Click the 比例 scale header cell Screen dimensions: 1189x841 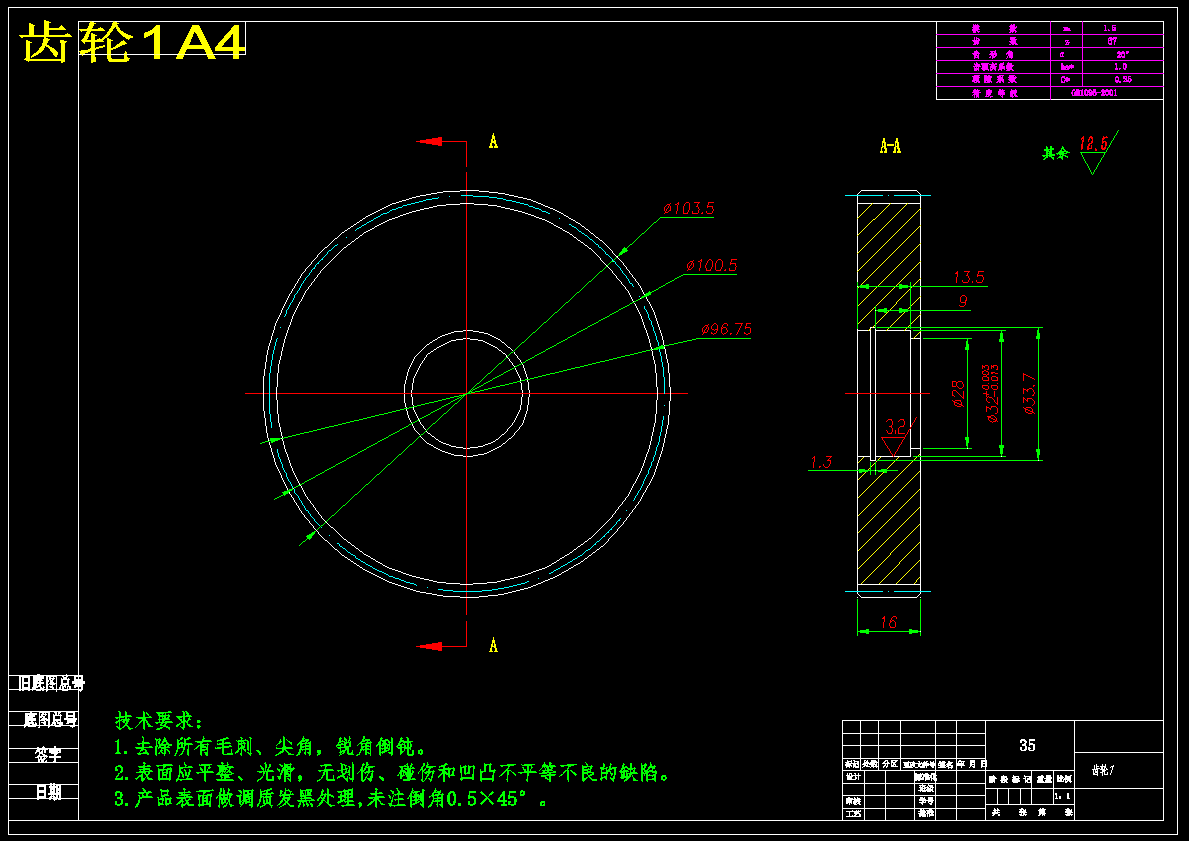[x=1064, y=779]
